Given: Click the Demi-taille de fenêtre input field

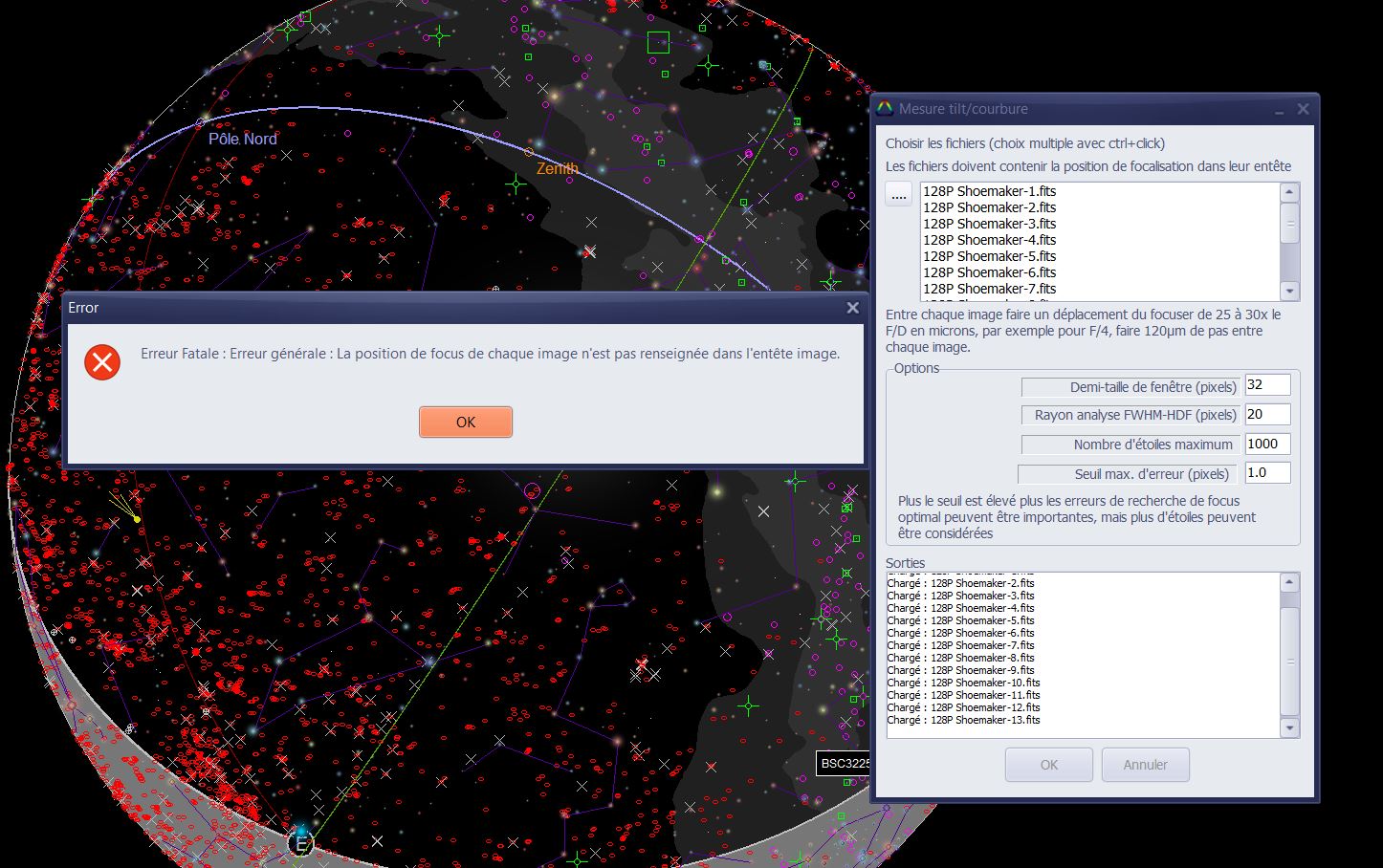Looking at the screenshot, I should pyautogui.click(x=1267, y=385).
